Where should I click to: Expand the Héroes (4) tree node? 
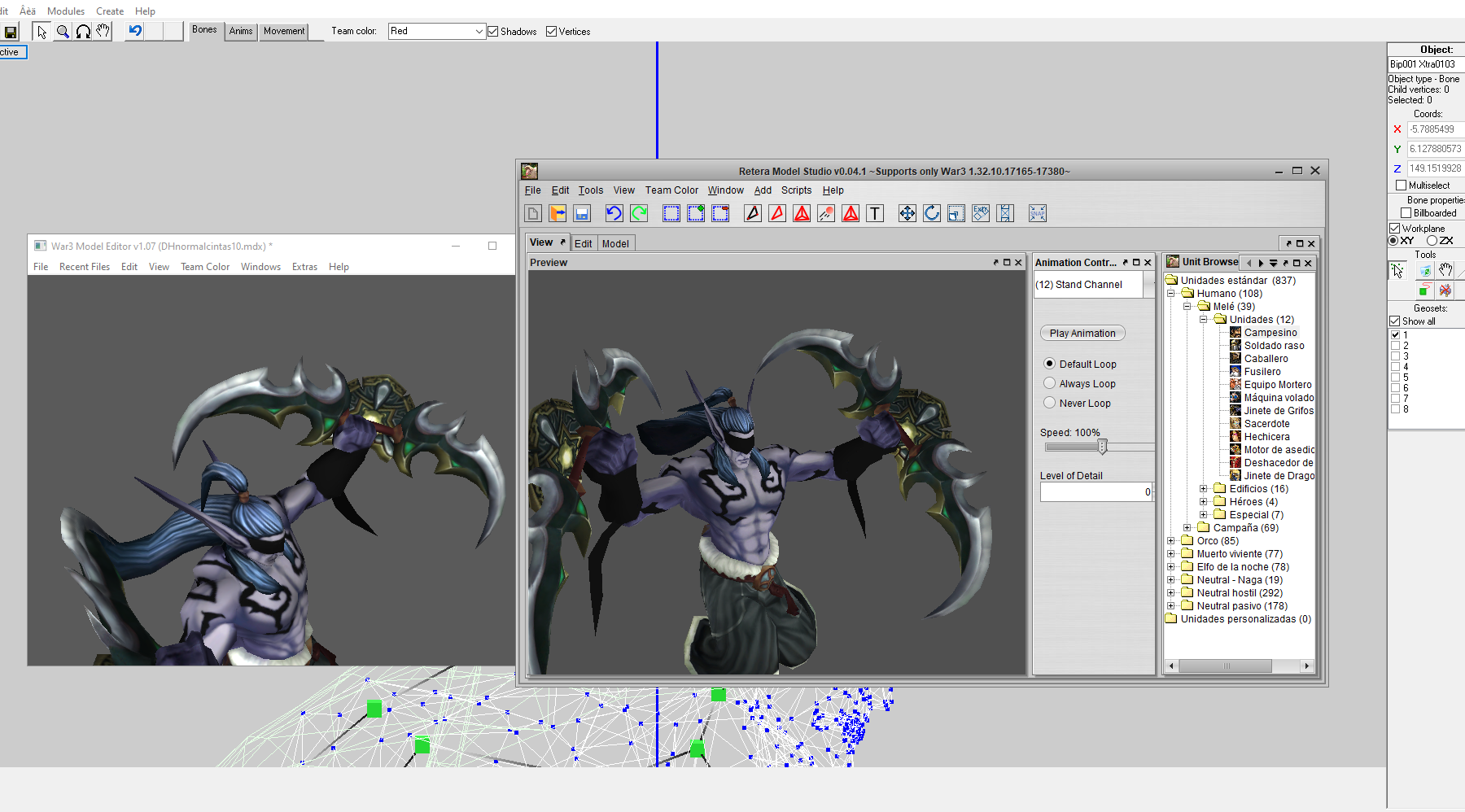(1203, 502)
